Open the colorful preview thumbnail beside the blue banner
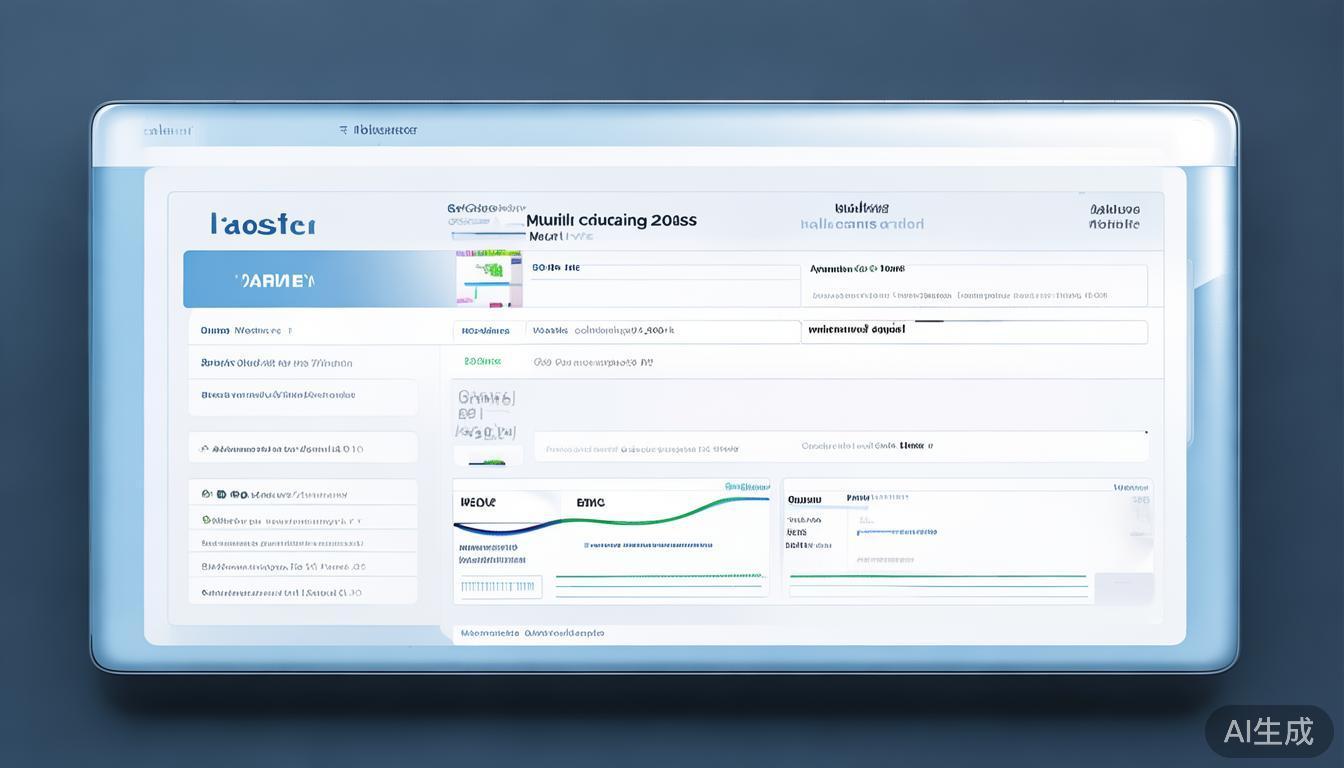The image size is (1344, 768). coord(489,278)
